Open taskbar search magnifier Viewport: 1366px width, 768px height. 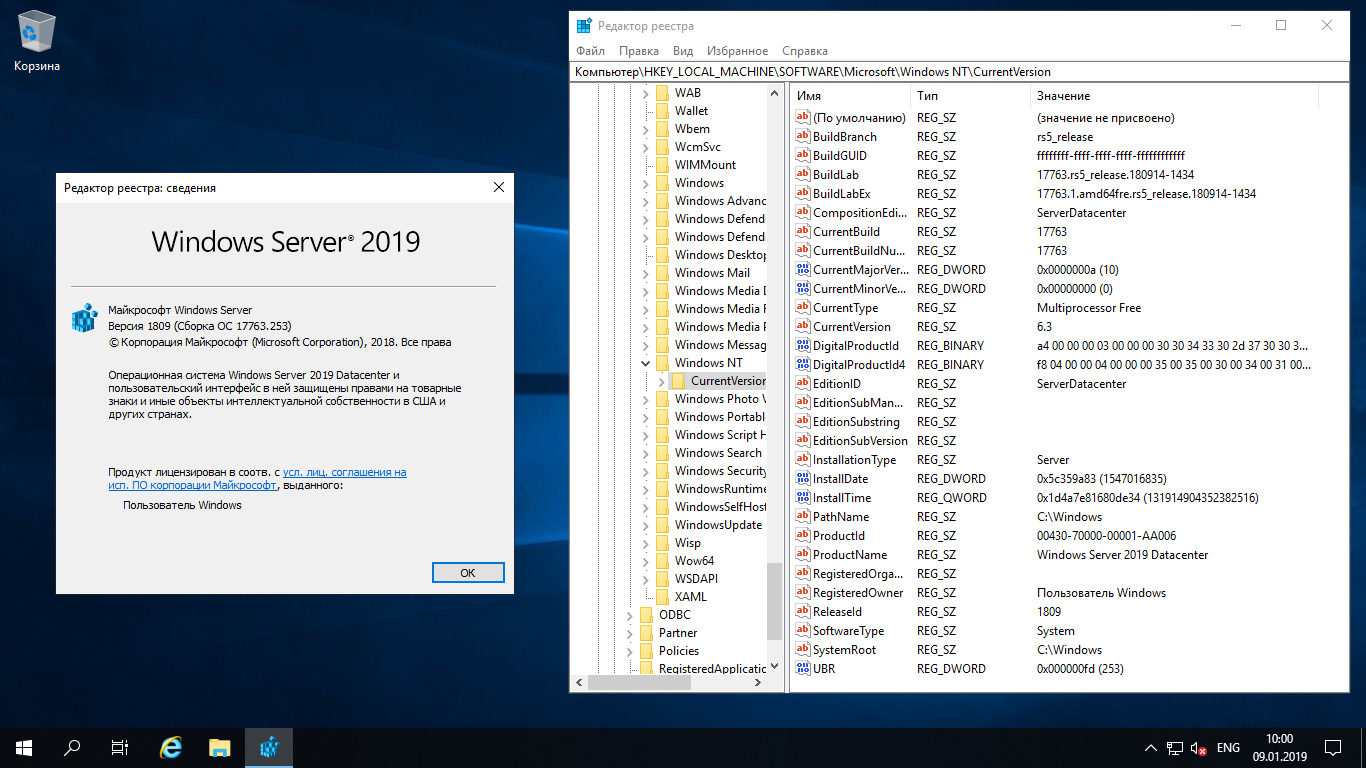(x=72, y=747)
